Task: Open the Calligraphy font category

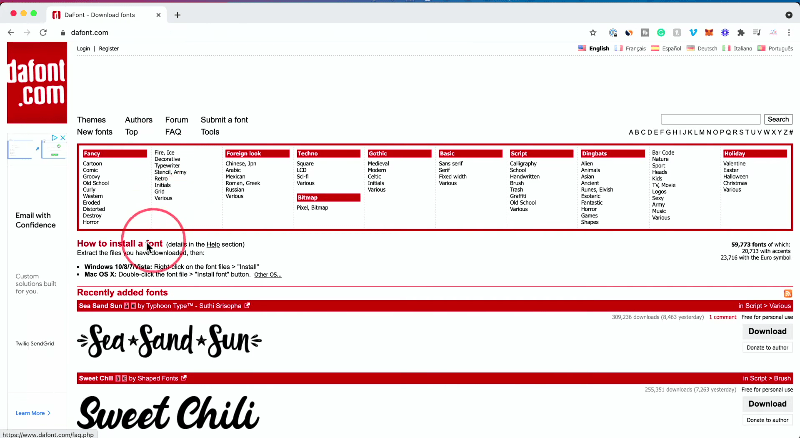Action: pyautogui.click(x=523, y=164)
